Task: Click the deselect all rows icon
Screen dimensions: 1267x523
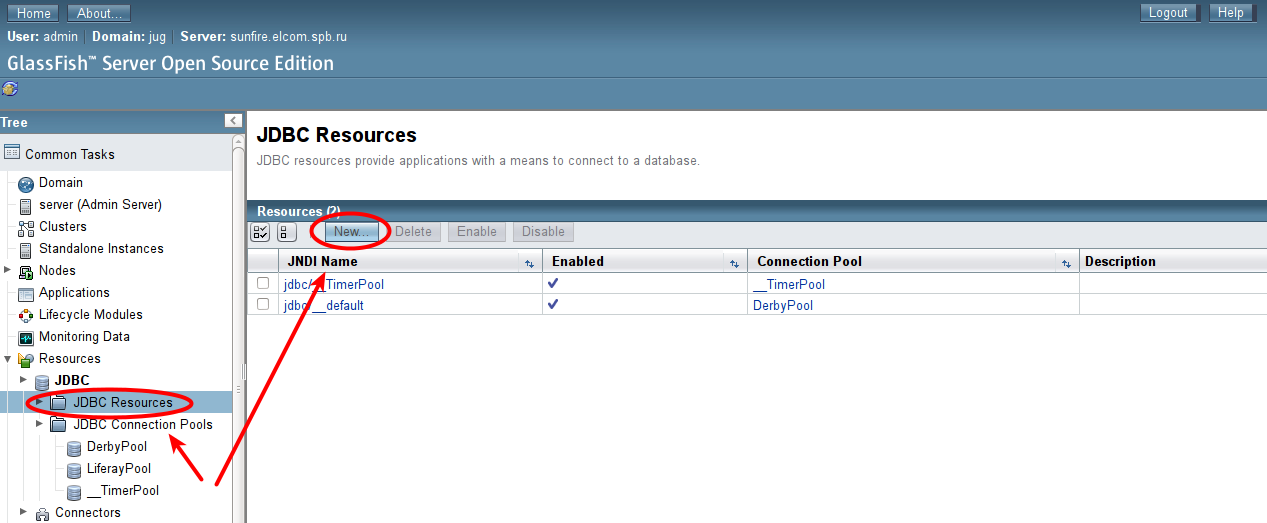Action: 286,232
